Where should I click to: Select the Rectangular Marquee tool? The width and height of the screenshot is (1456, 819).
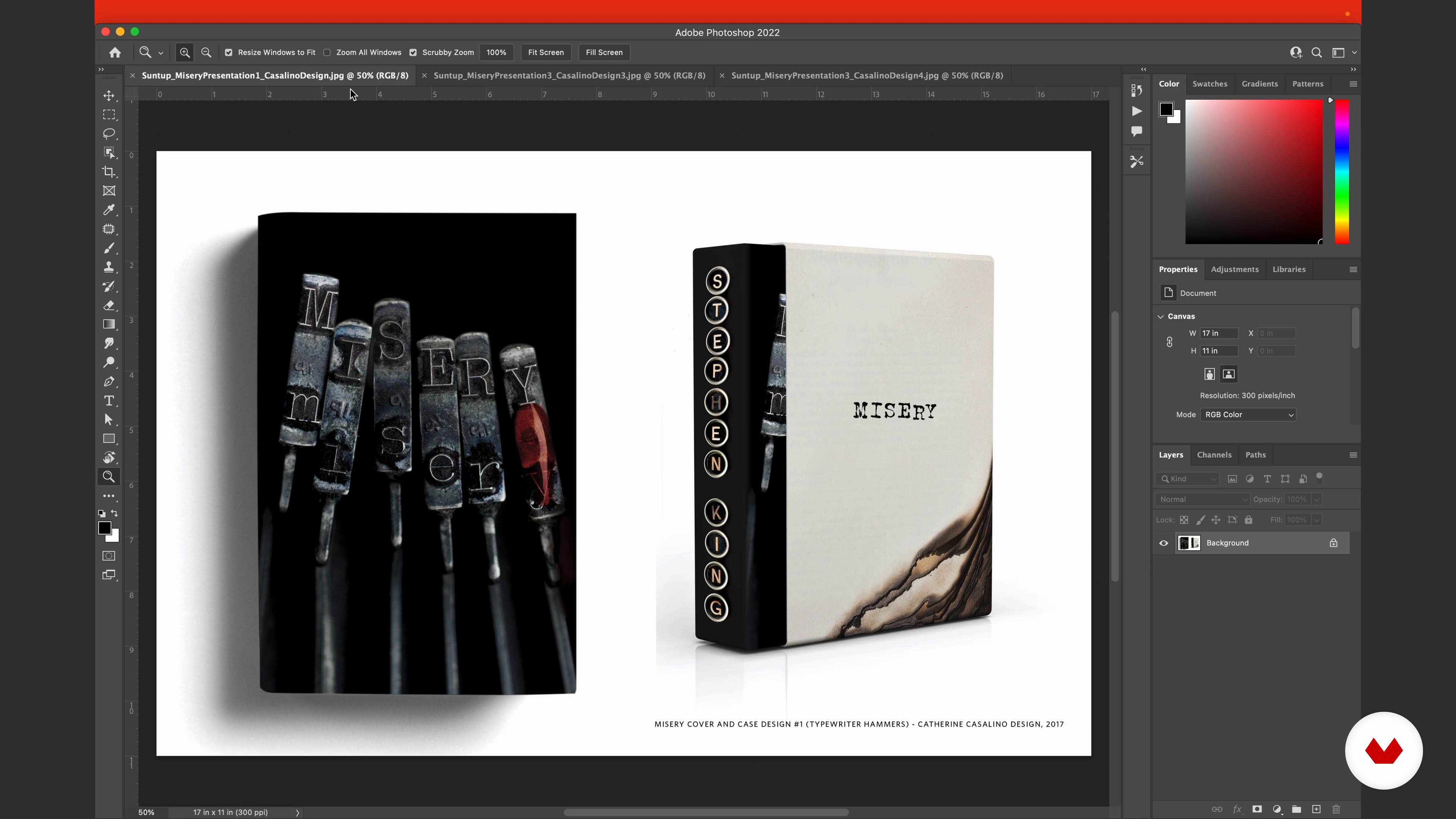[109, 115]
